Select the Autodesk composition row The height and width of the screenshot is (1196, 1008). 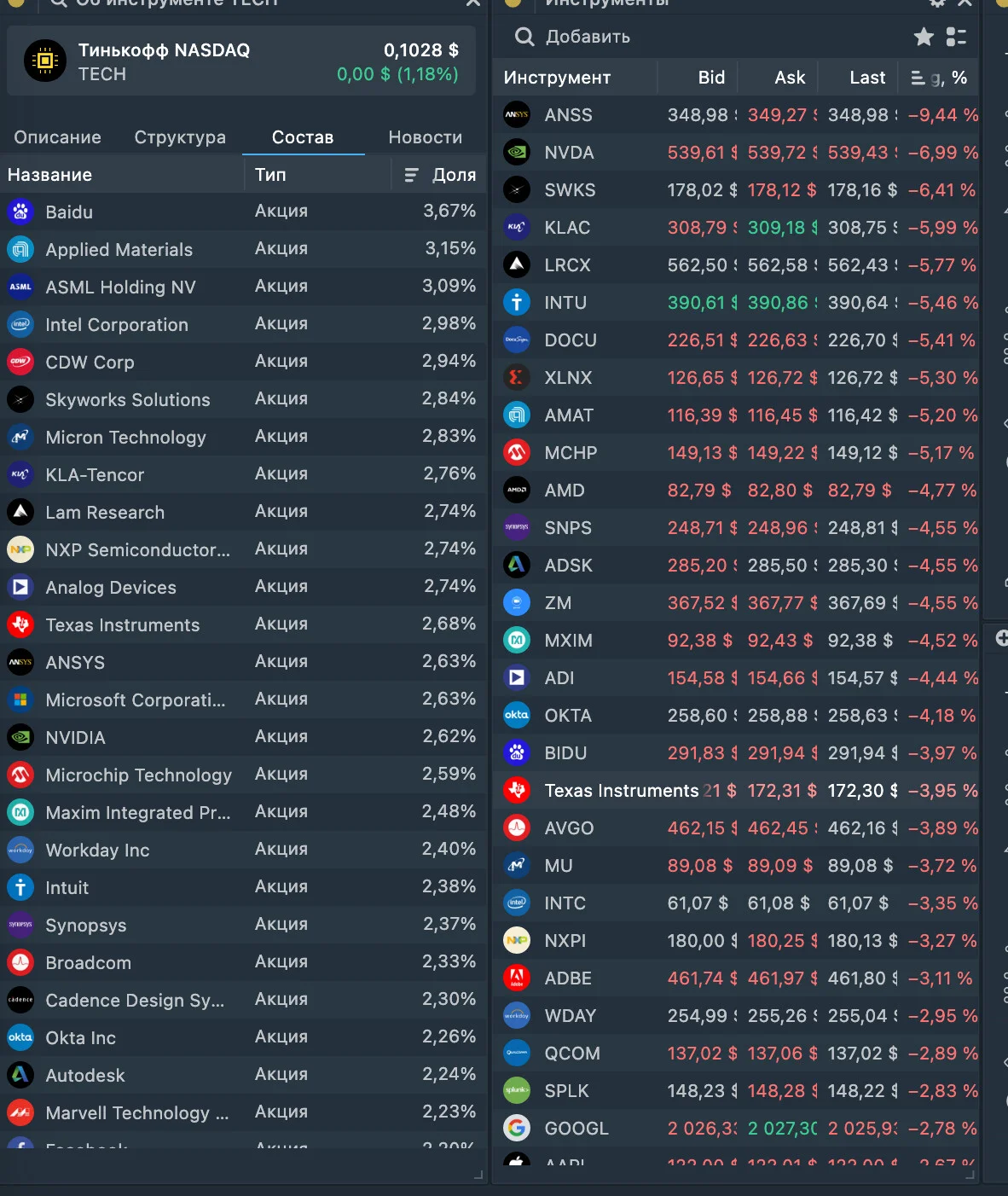click(243, 1075)
